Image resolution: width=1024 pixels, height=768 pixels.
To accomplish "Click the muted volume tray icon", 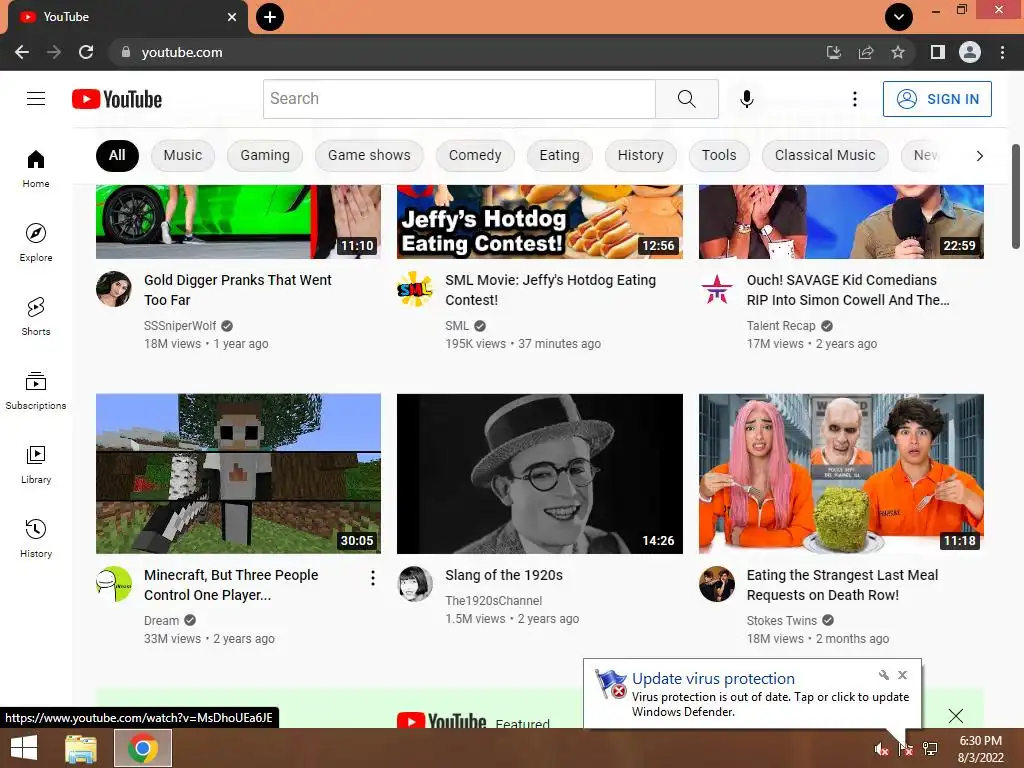I will (x=882, y=749).
